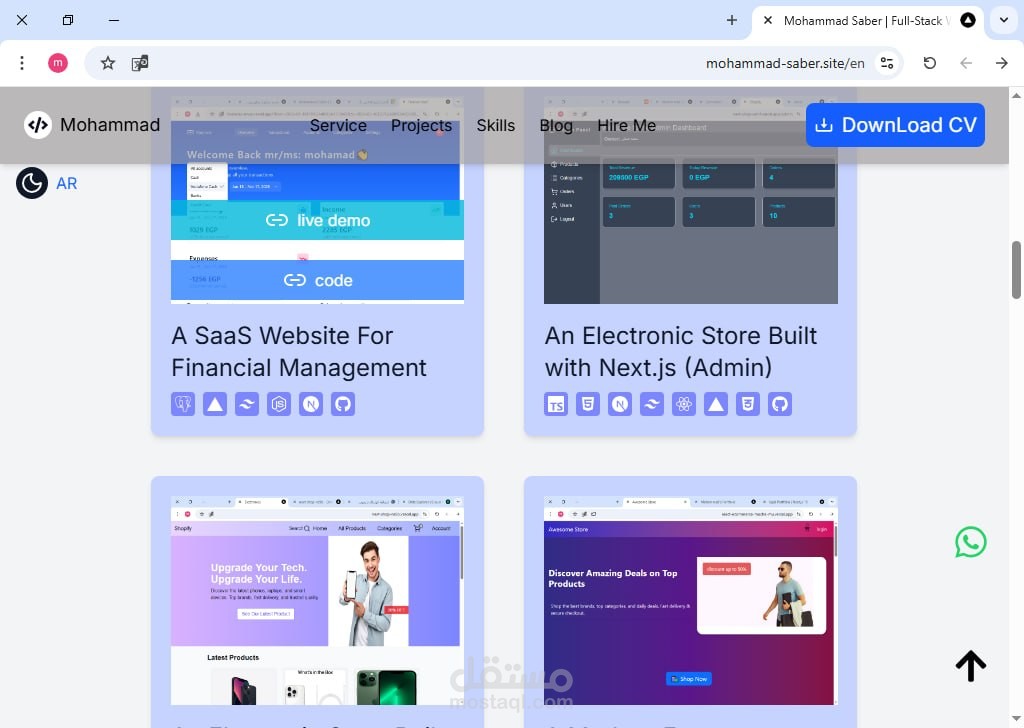The image size is (1024, 728).
Task: Go to Skills in the navbar
Action: click(x=496, y=125)
